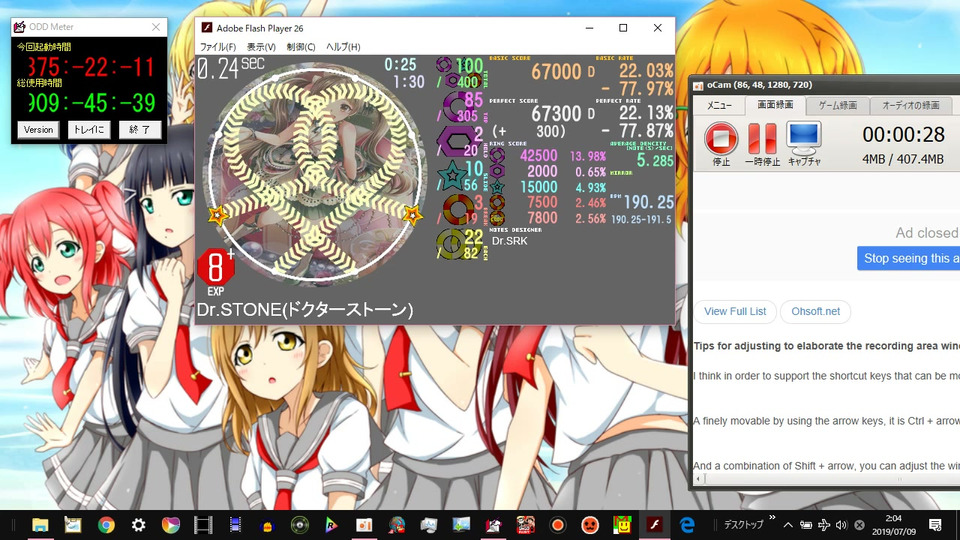Click the taskbar clock showing 2:04
The width and height of the screenshot is (960, 540).
(894, 525)
